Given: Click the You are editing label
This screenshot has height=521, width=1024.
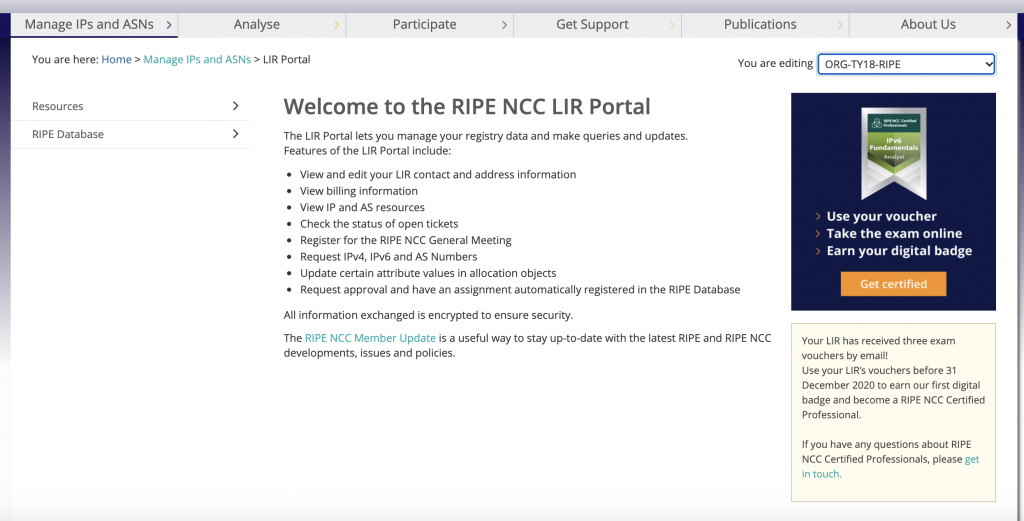Looking at the screenshot, I should [775, 63].
